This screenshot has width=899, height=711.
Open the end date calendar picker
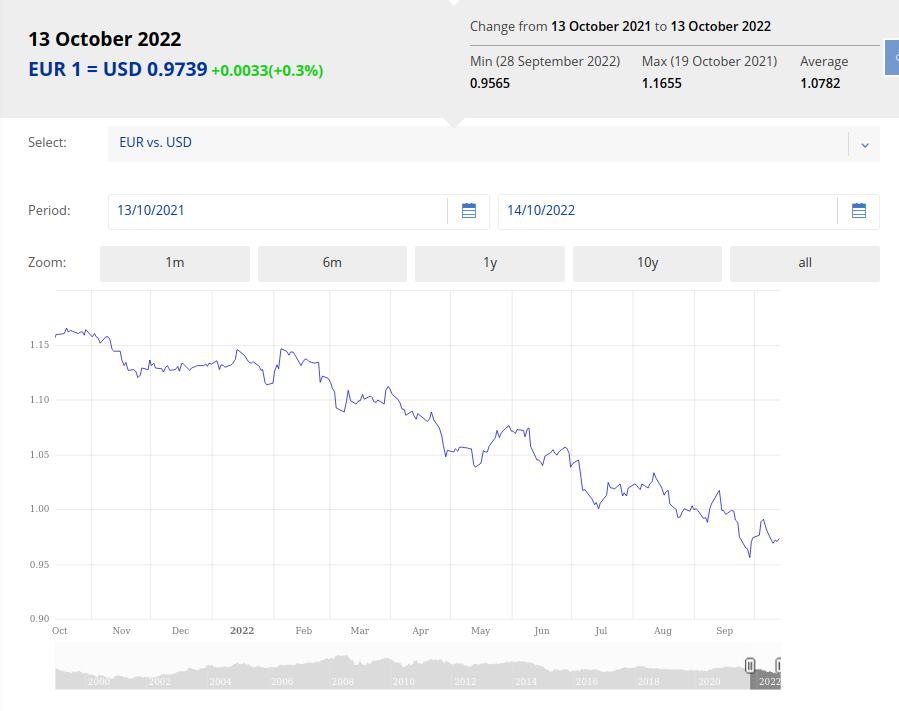858,211
